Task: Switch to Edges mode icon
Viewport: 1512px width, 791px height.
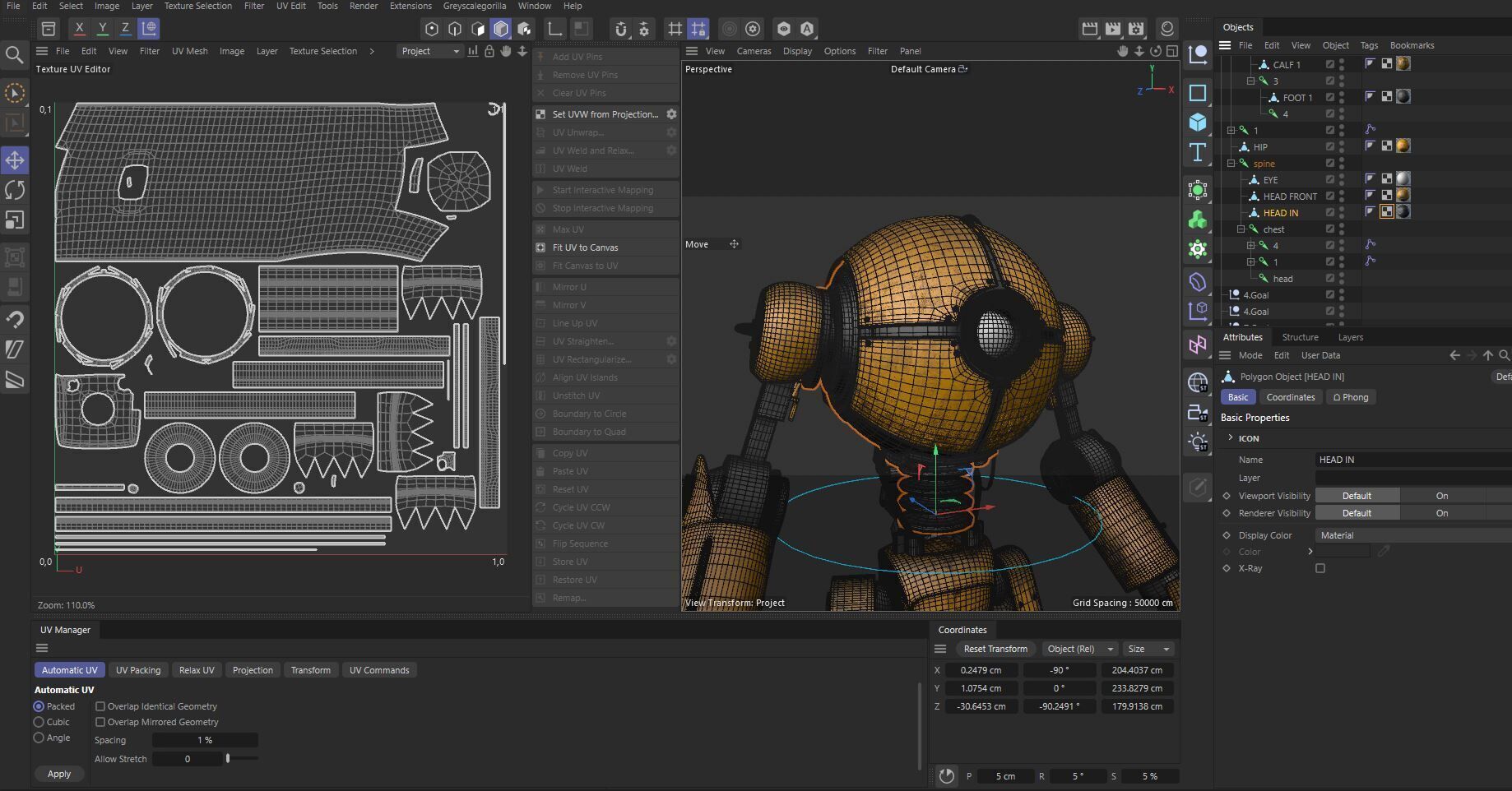Action: pos(455,29)
